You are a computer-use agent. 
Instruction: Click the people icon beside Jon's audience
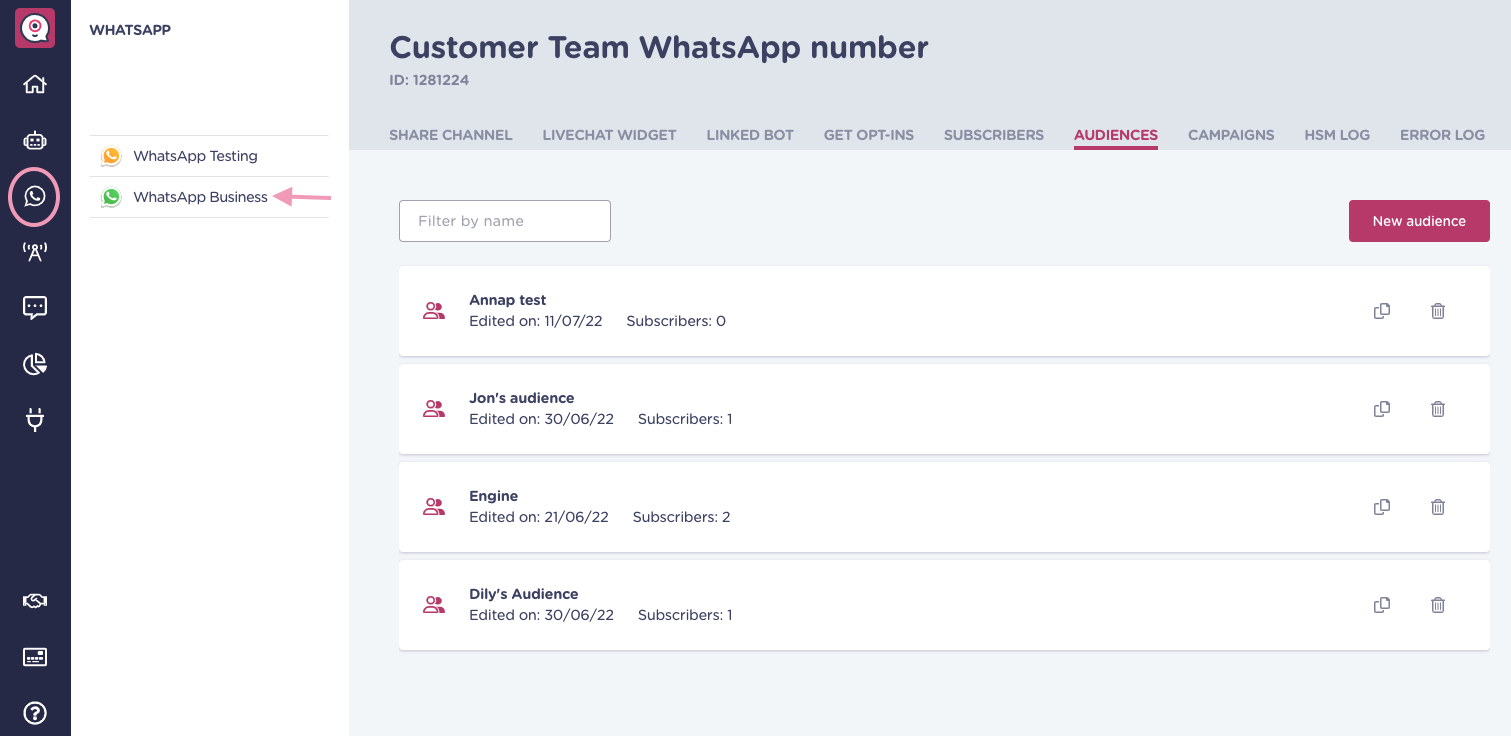click(x=434, y=409)
